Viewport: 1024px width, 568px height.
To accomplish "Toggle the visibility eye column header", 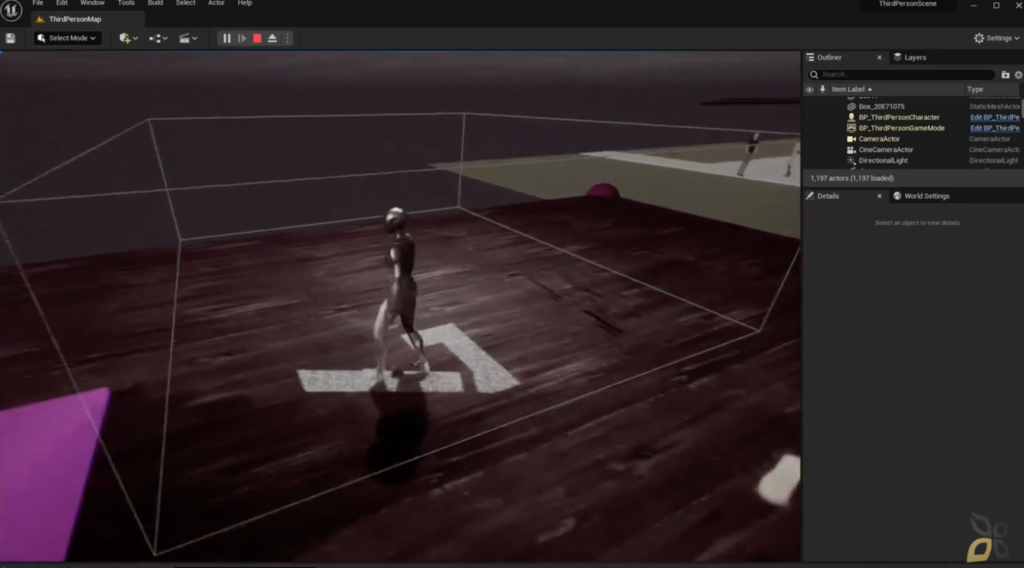I will click(x=810, y=90).
